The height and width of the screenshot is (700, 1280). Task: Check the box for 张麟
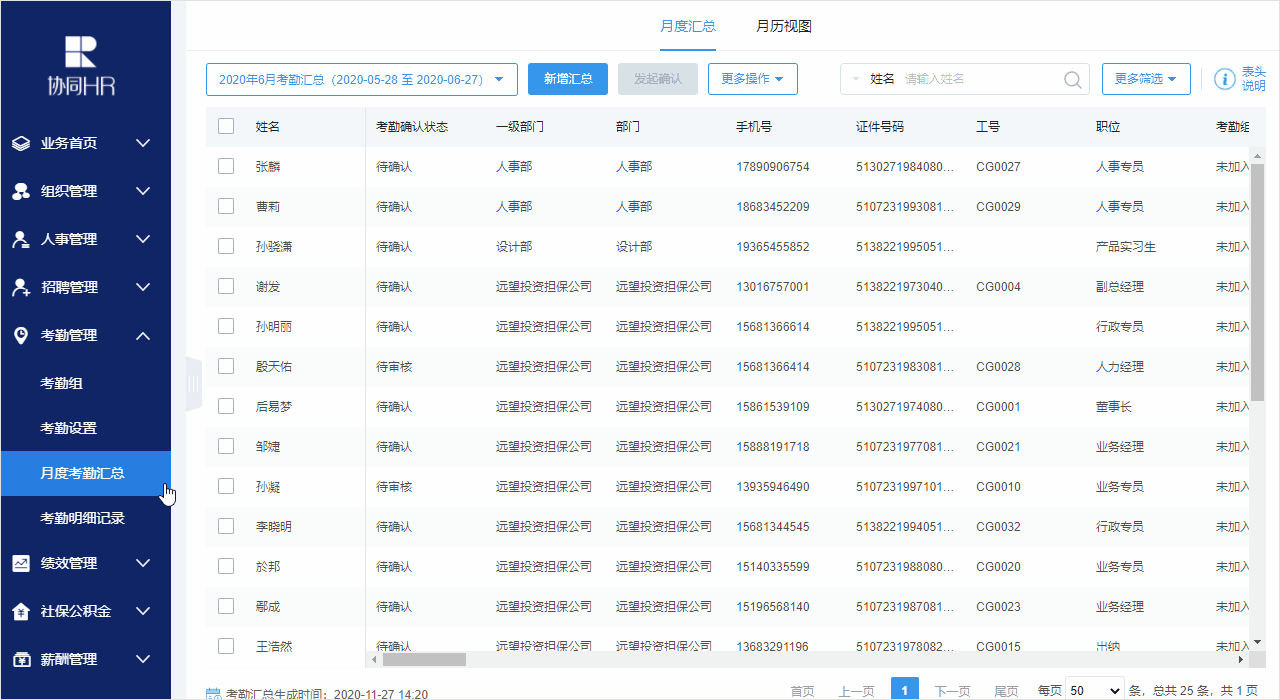pos(226,167)
